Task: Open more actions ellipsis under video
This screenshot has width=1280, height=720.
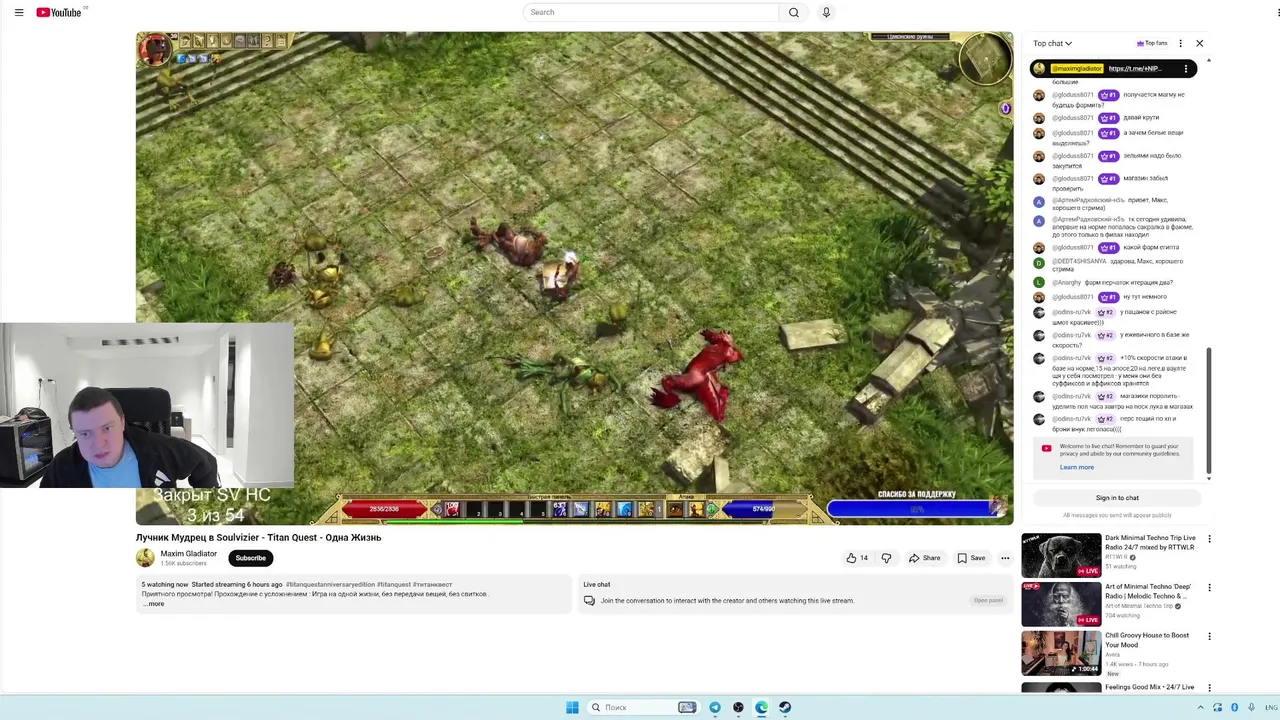Action: pos(1005,558)
